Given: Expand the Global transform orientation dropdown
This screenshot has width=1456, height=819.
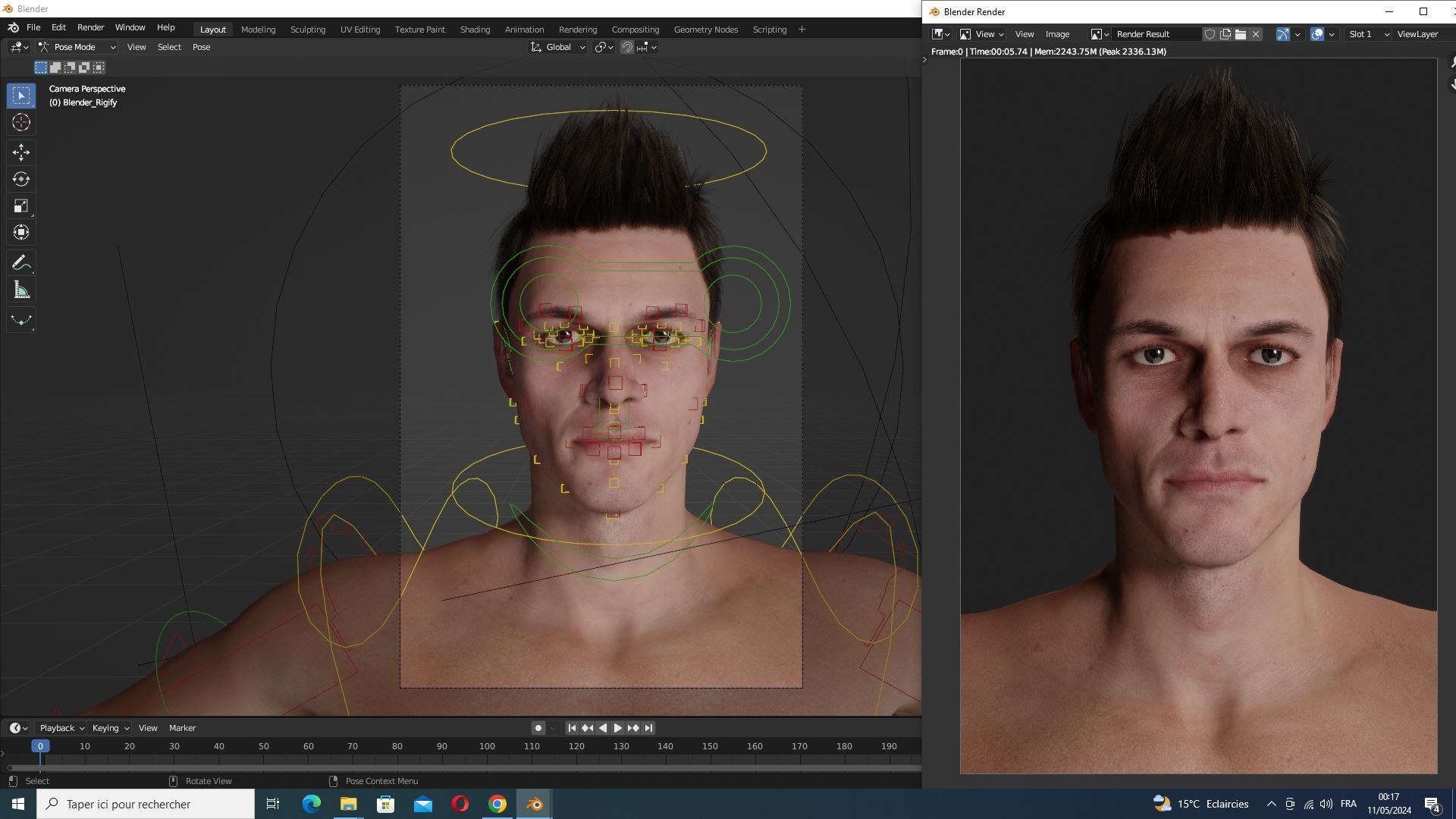Looking at the screenshot, I should point(558,47).
